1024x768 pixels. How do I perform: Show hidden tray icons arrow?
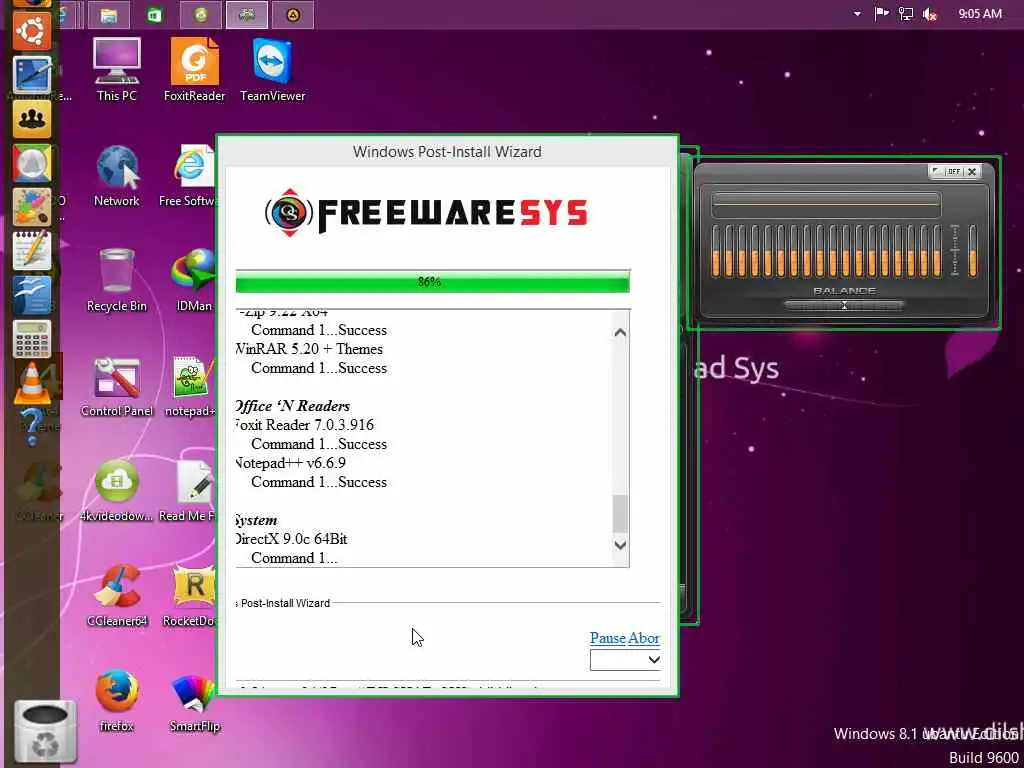(857, 14)
